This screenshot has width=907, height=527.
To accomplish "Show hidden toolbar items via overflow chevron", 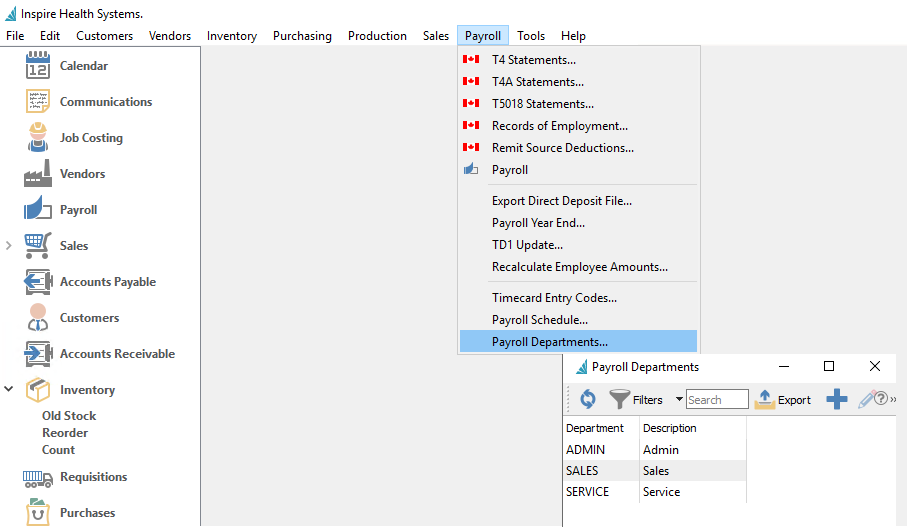I will pos(893,399).
